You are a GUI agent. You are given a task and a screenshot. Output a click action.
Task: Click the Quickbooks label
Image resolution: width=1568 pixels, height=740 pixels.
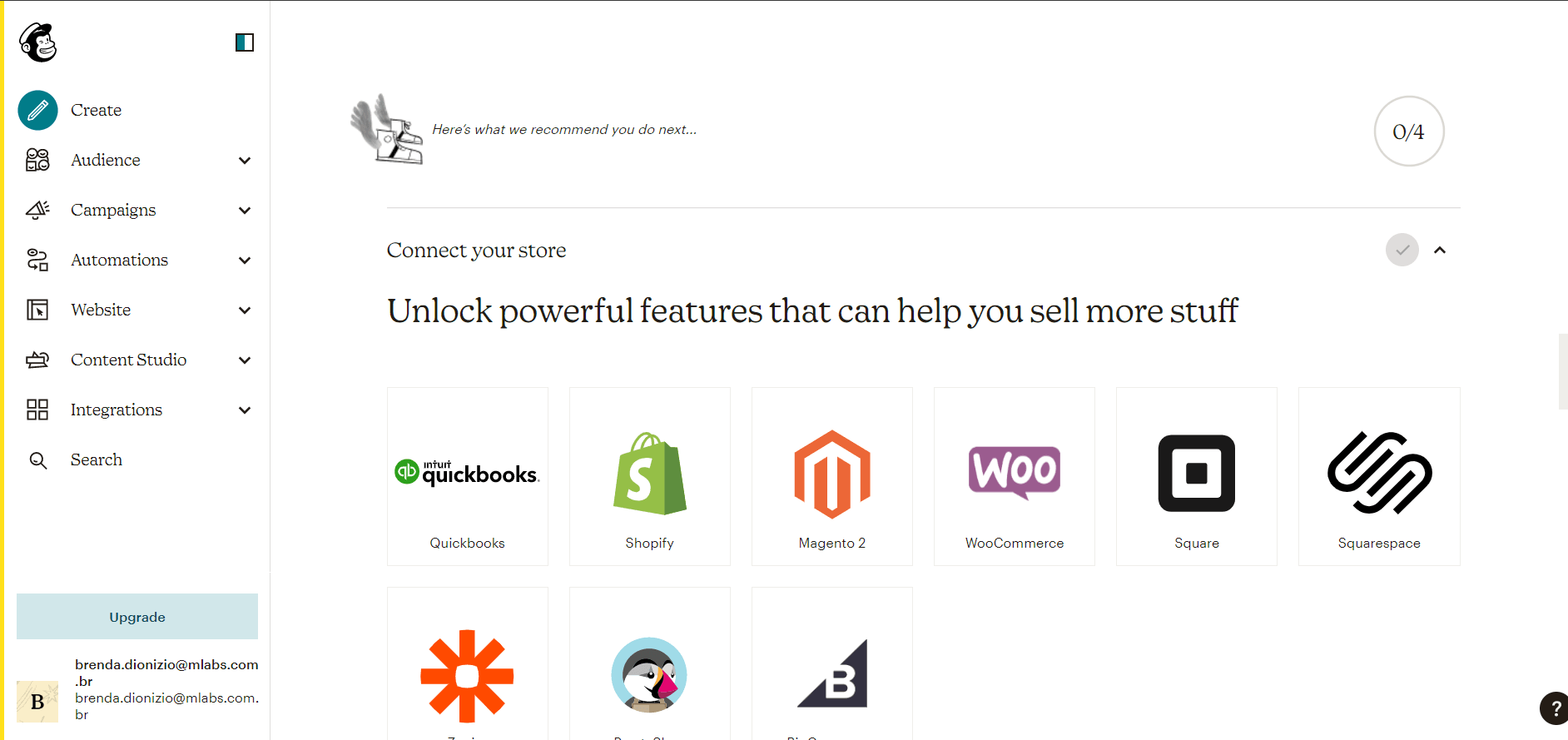click(x=467, y=543)
